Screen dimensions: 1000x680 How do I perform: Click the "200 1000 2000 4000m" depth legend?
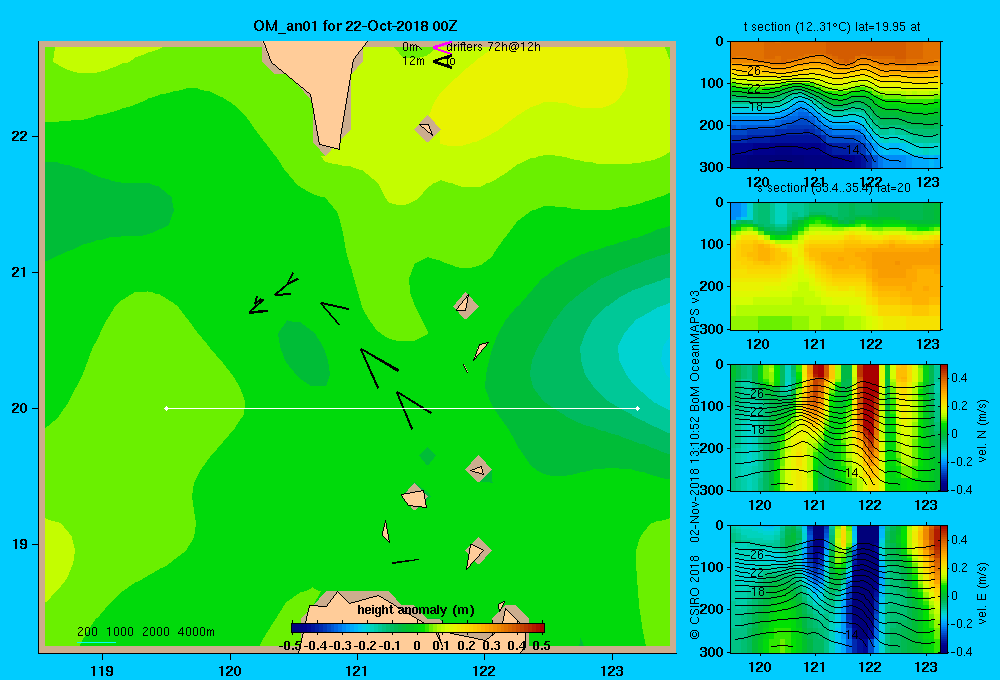(146, 632)
